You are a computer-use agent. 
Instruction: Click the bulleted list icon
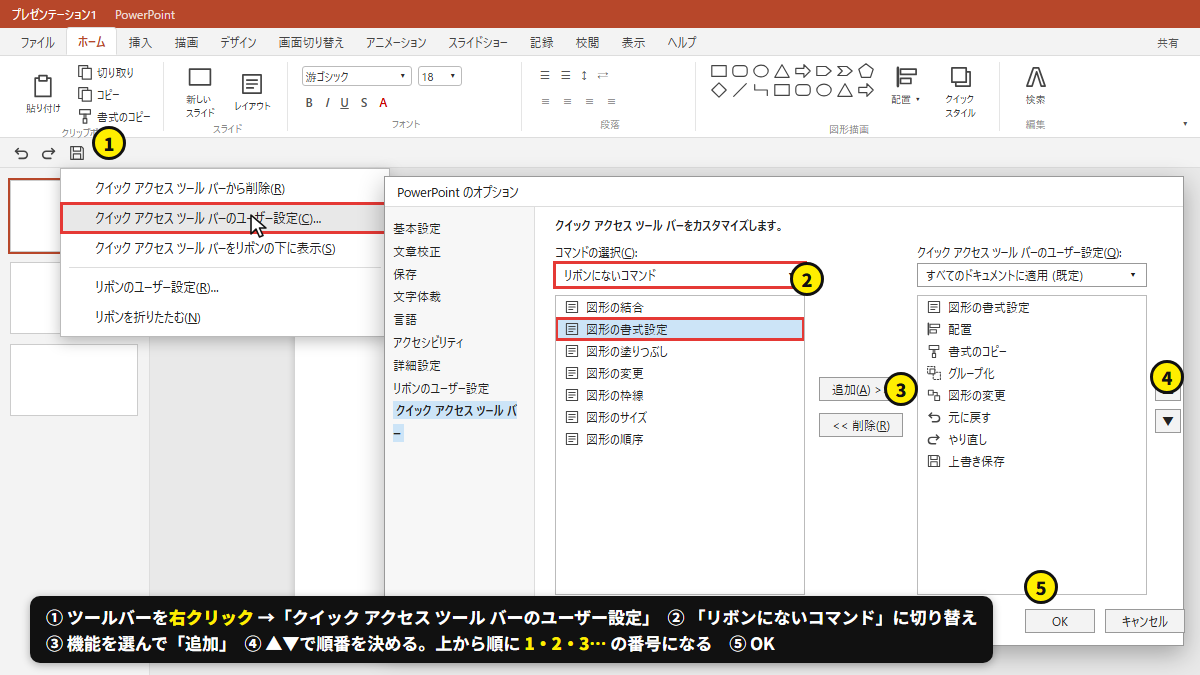545,75
